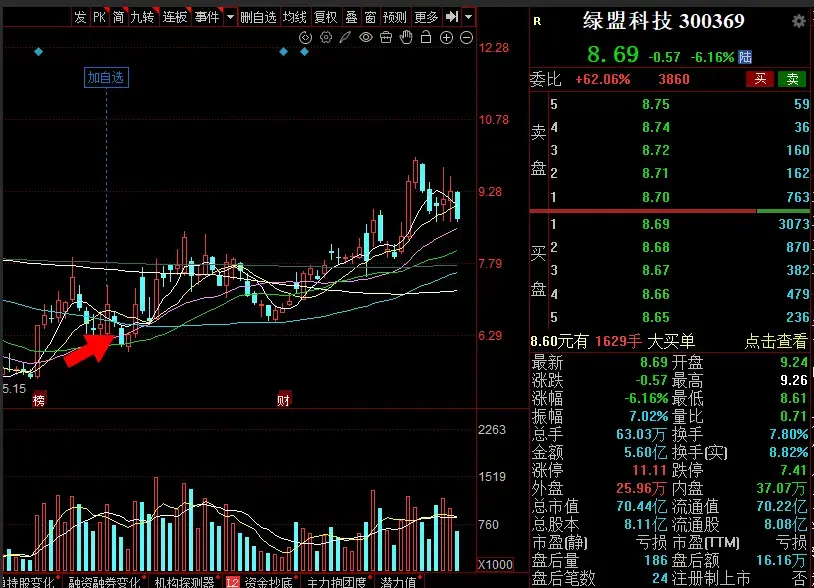Click the 换手 value 7.80%
This screenshot has height=588, width=814.
click(x=789, y=434)
